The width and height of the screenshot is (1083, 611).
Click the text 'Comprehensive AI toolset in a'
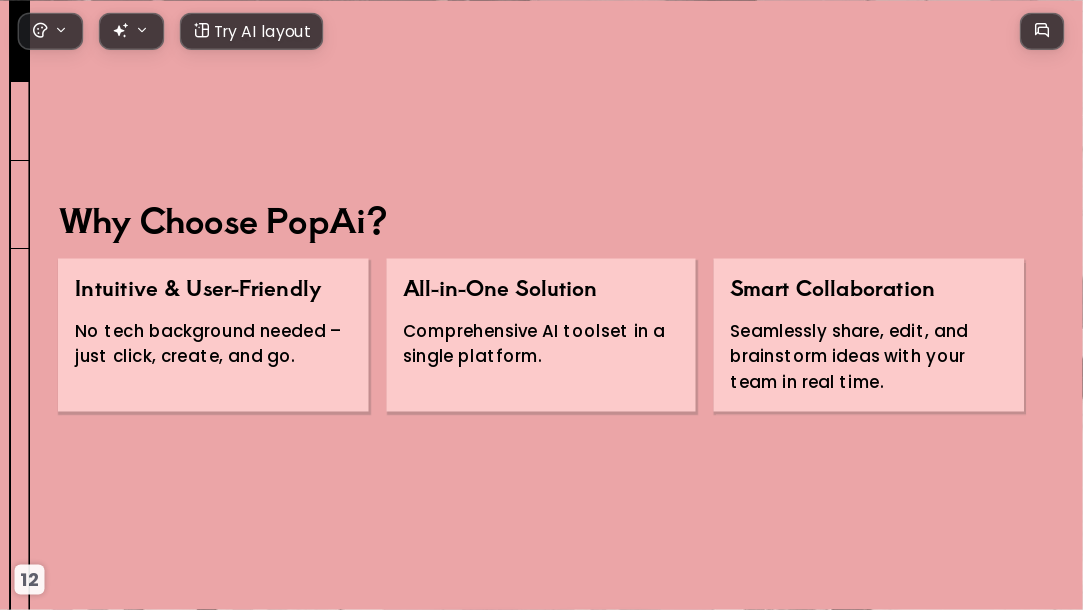point(534,331)
